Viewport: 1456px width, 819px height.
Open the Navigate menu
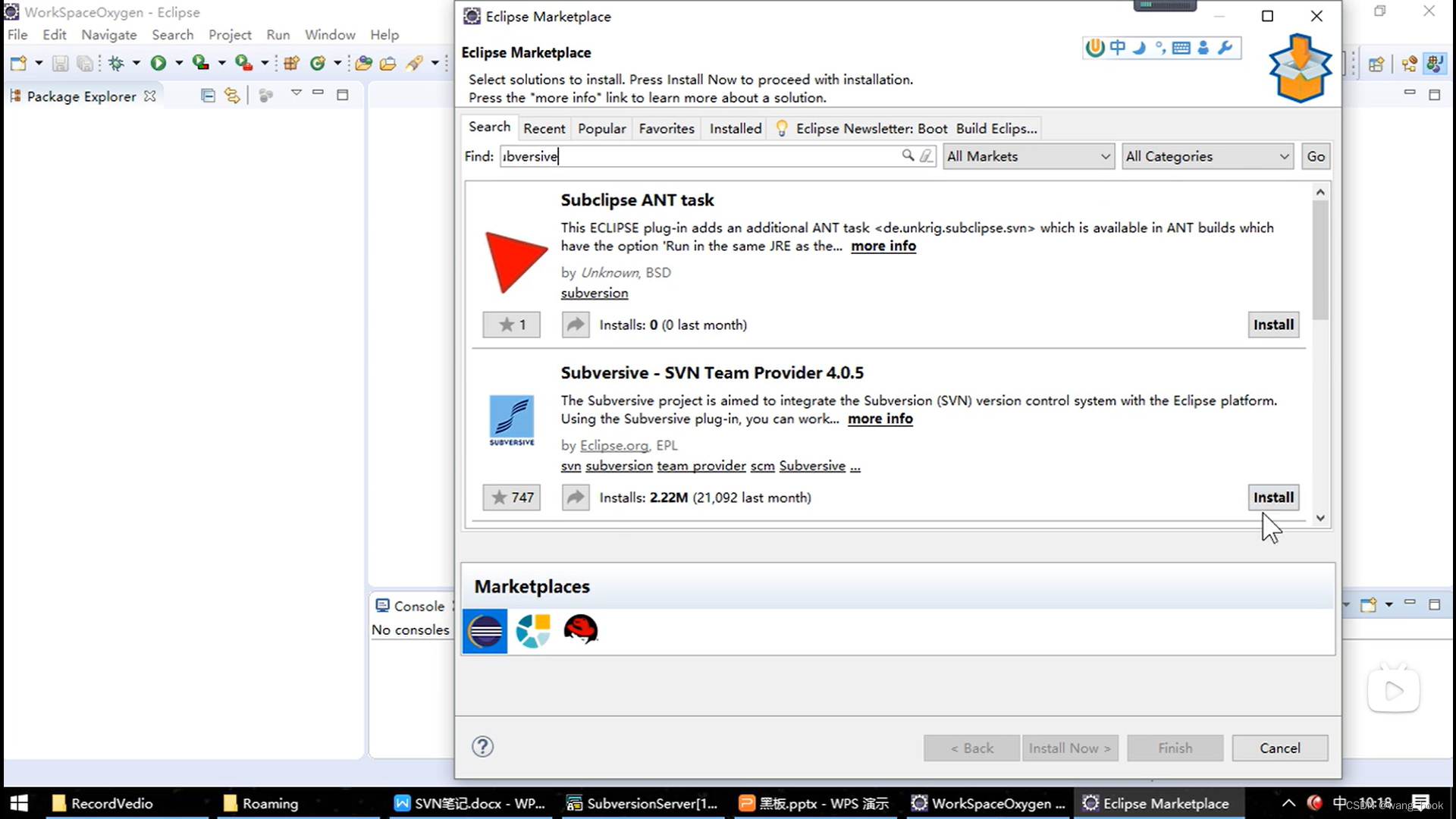click(x=109, y=35)
